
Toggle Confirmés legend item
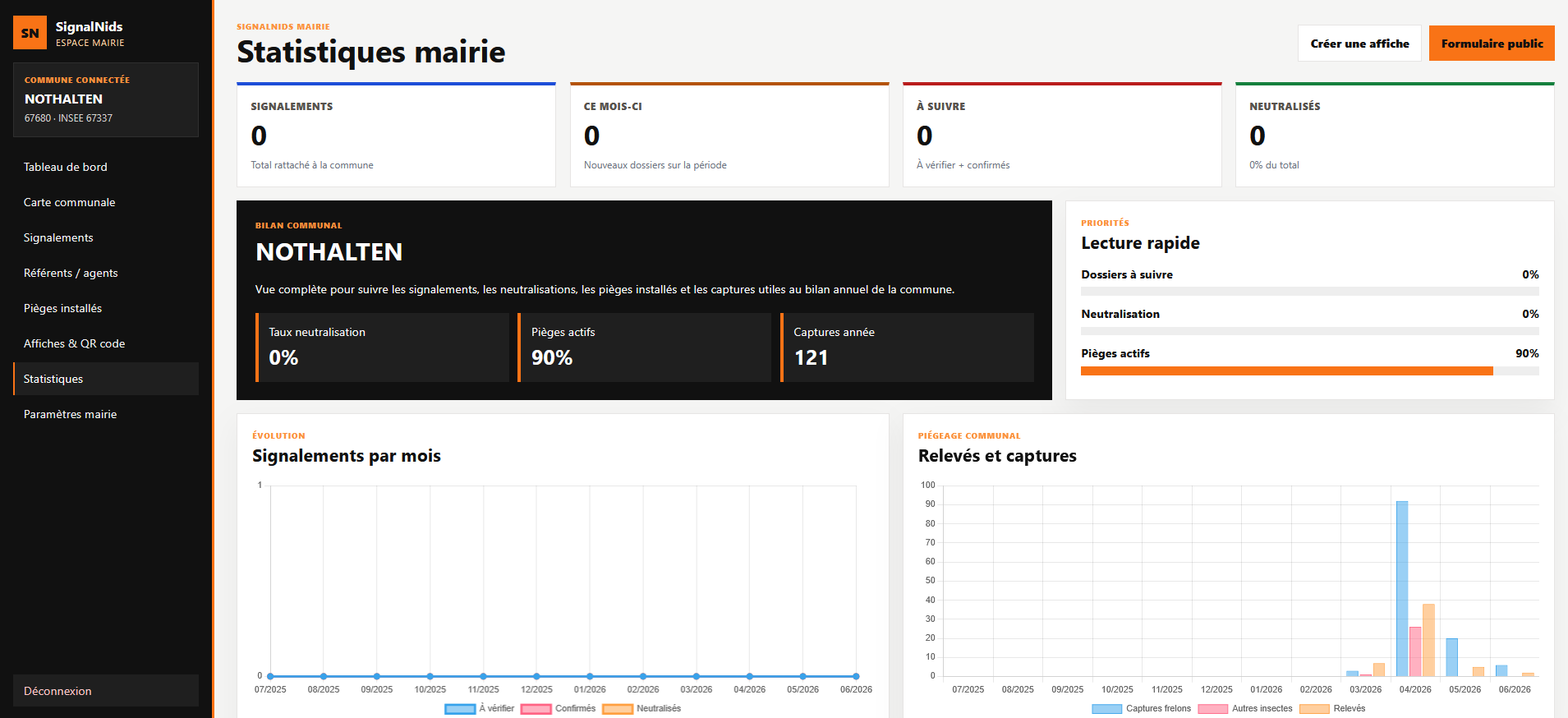559,708
